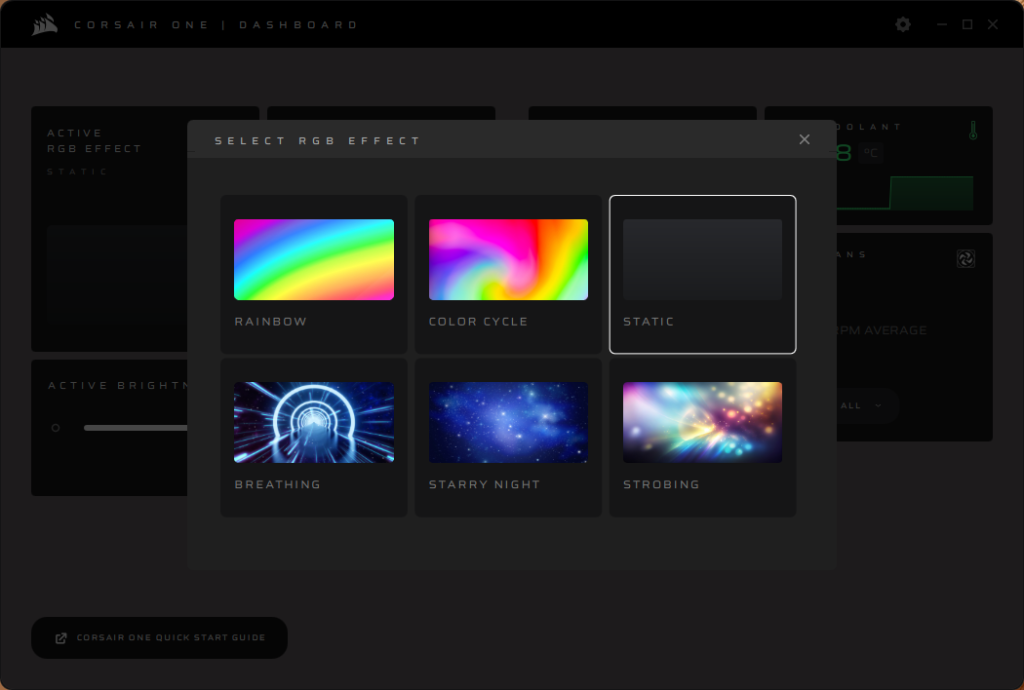Select the Rainbow effect thumbnail
This screenshot has width=1024, height=690.
point(314,260)
